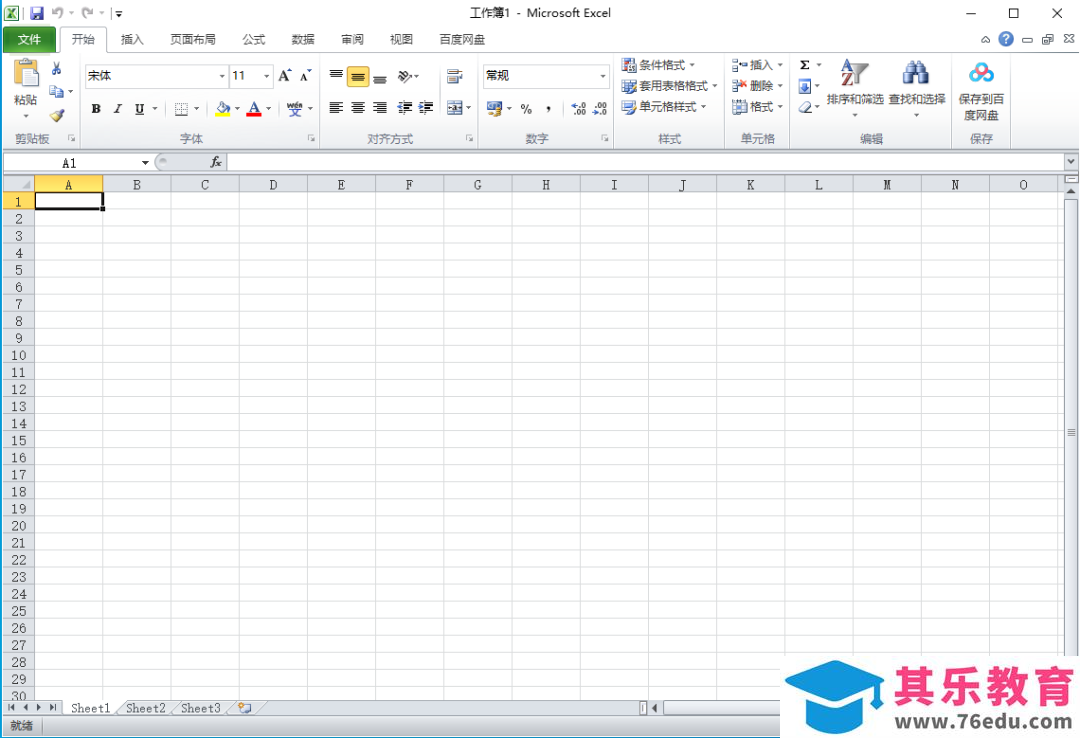
Task: Click the decrease indent icon
Action: point(404,107)
